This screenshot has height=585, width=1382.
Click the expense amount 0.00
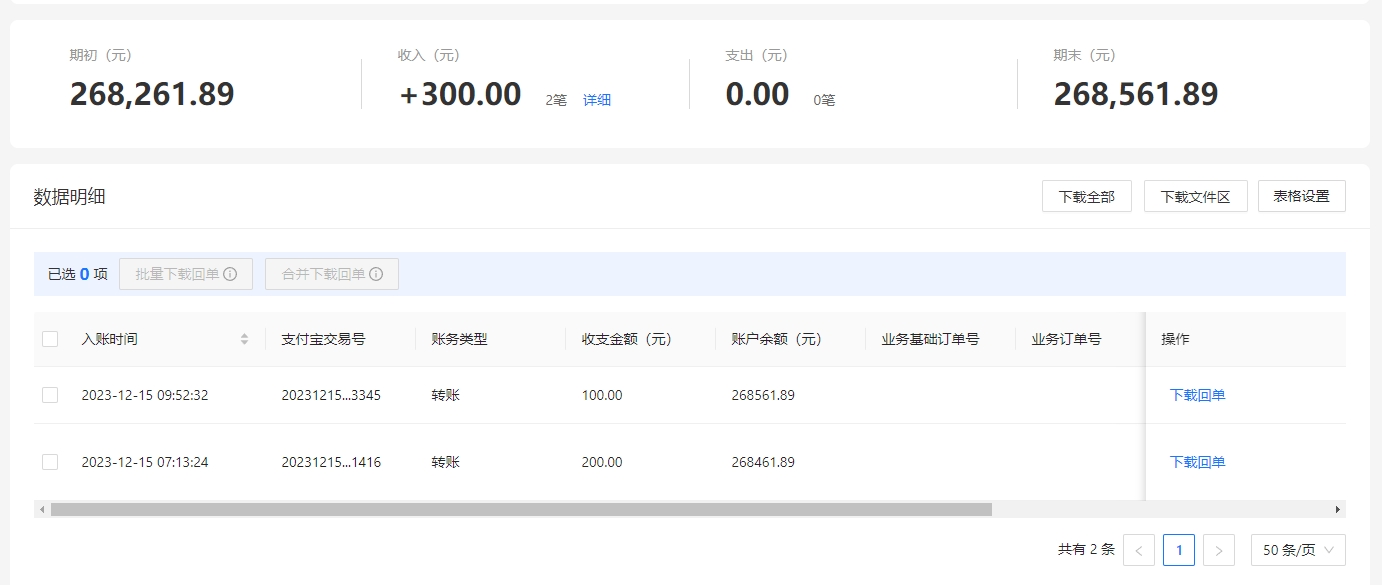[x=757, y=94]
